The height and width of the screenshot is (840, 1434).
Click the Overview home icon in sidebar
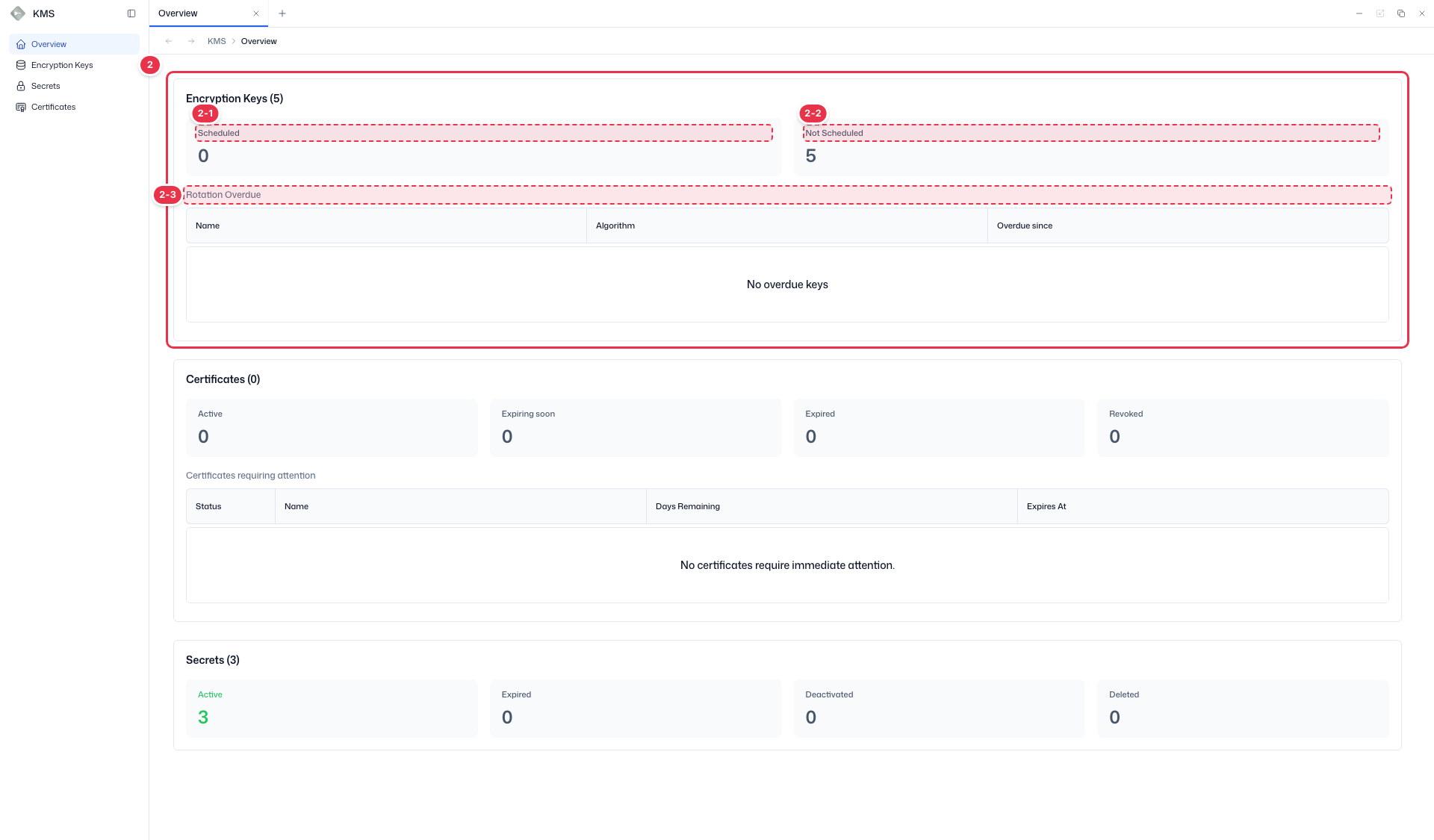(21, 44)
